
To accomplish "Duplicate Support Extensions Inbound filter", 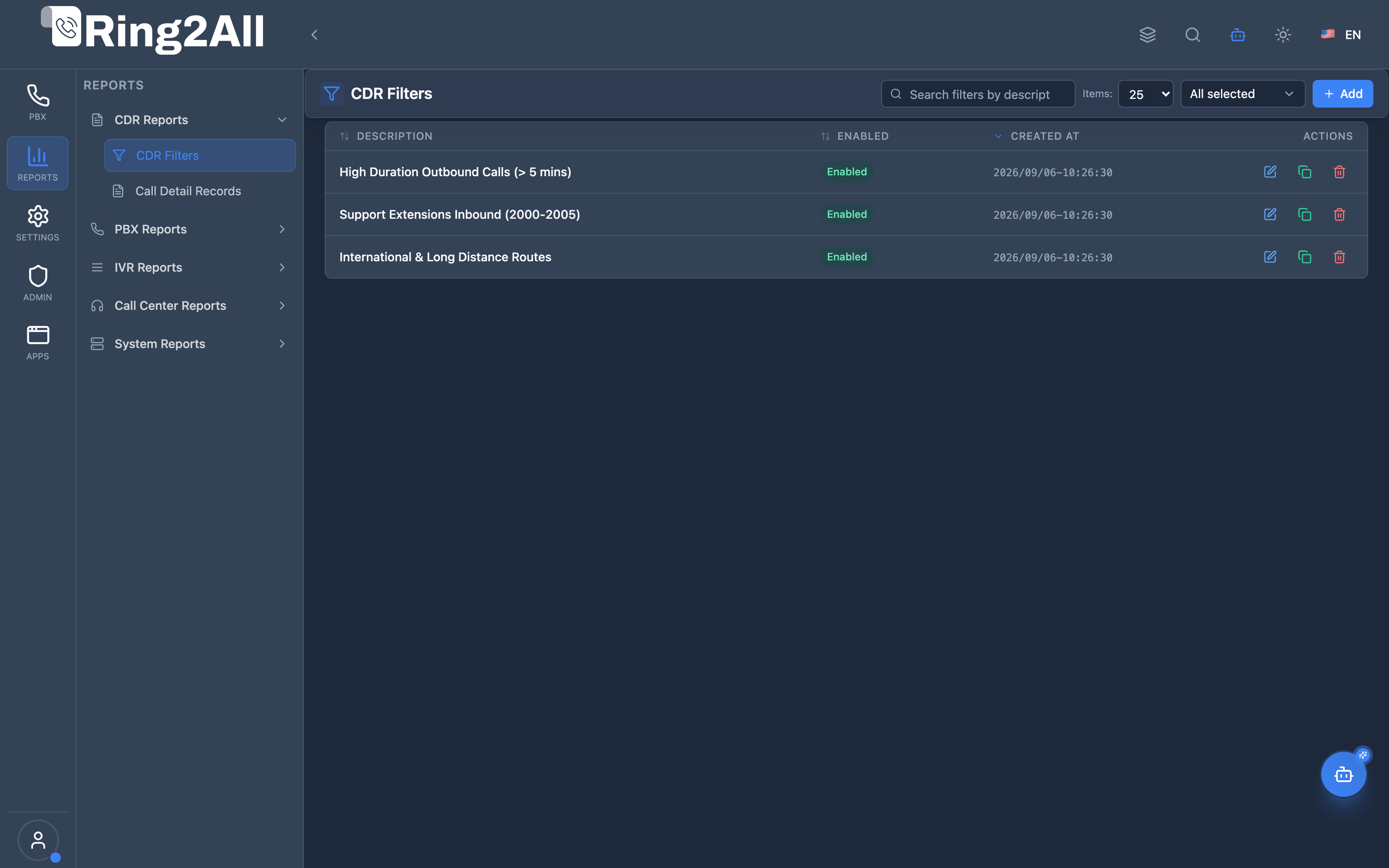I will 1305,214.
